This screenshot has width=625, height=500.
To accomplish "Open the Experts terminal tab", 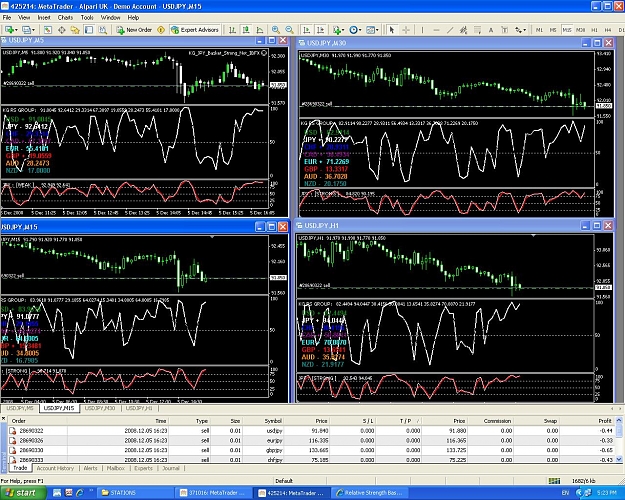I will pos(143,469).
